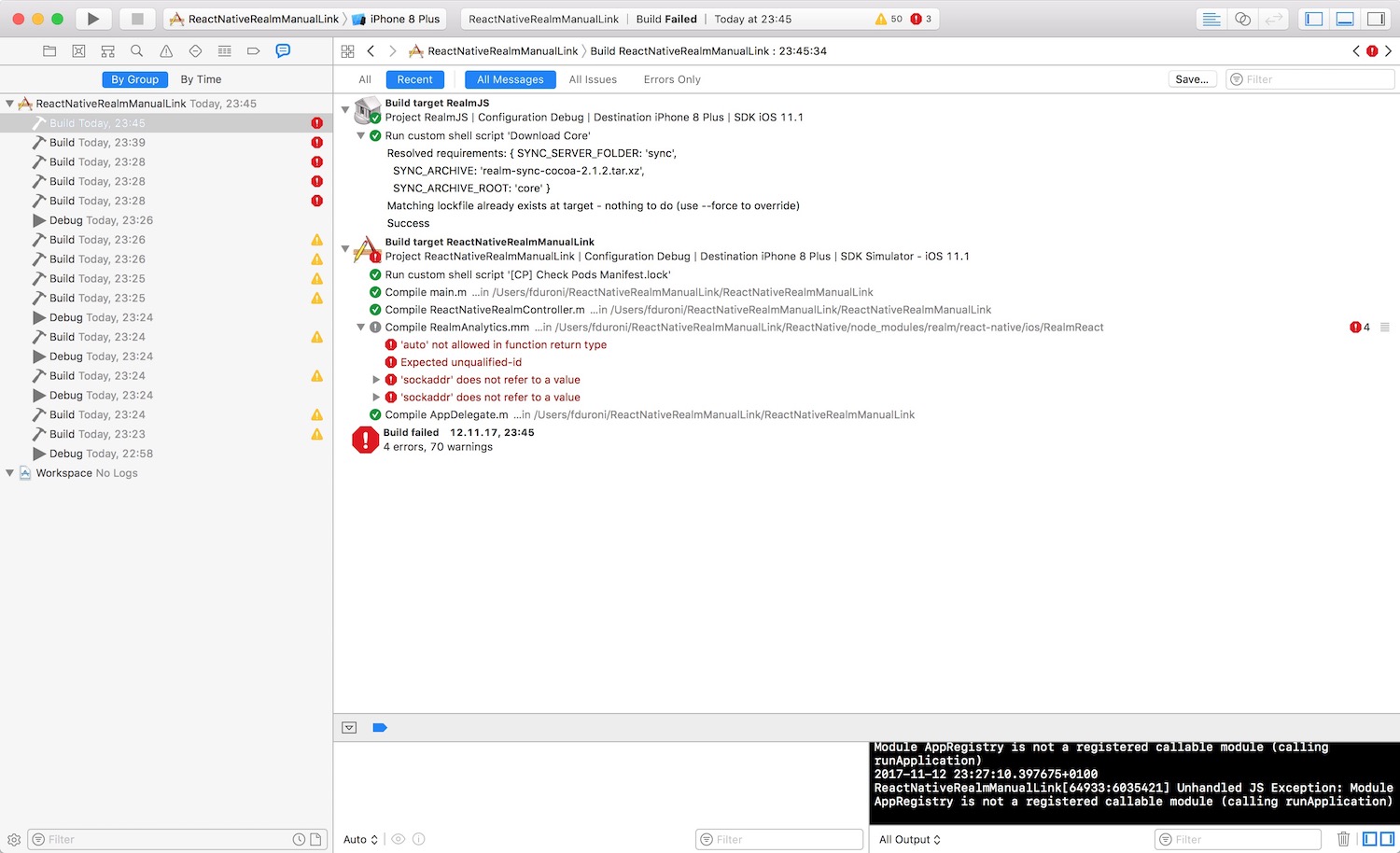Collapse the Download Core script step
1400x853 pixels.
361,136
